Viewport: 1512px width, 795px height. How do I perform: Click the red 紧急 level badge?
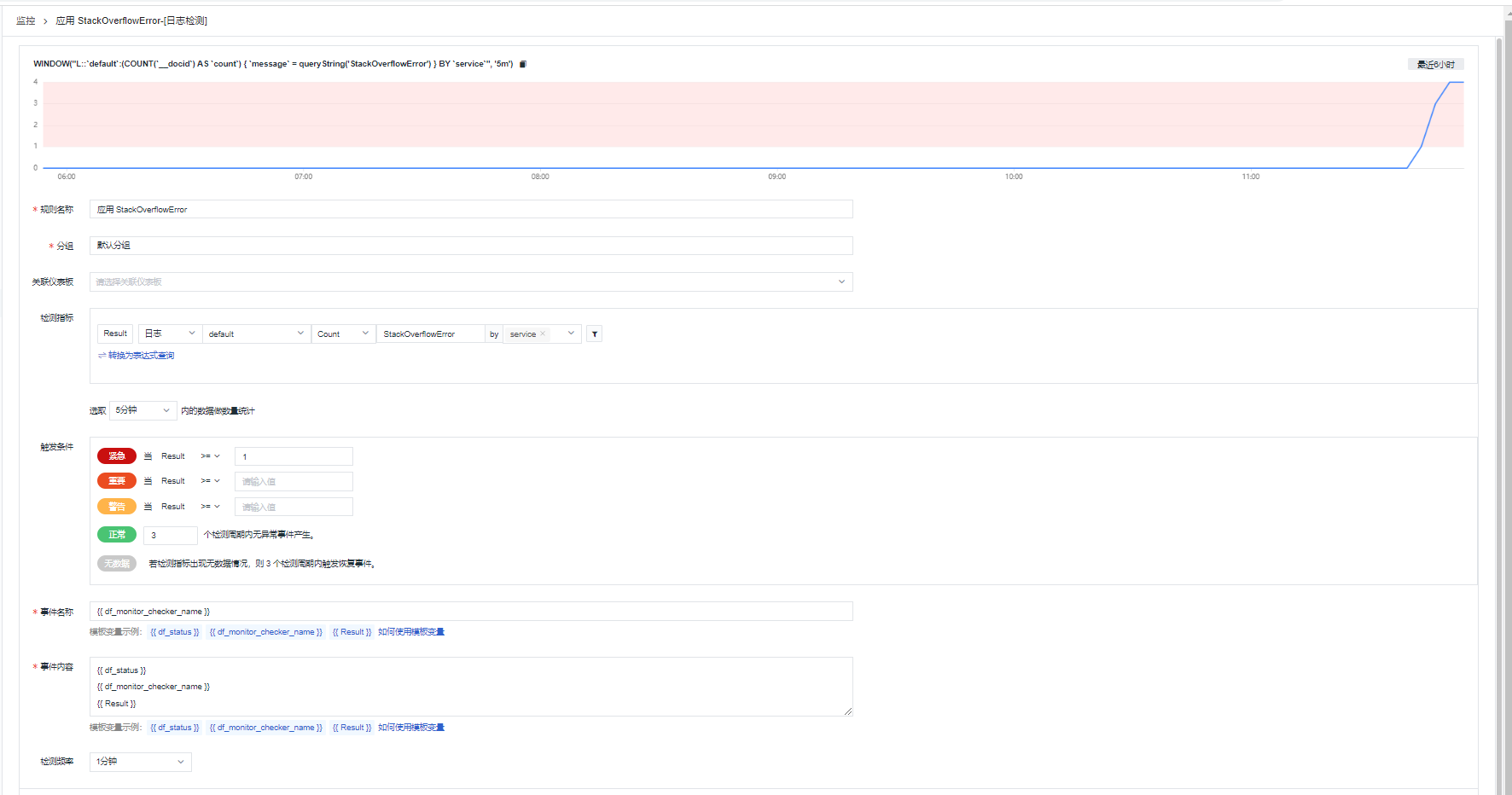tap(117, 456)
